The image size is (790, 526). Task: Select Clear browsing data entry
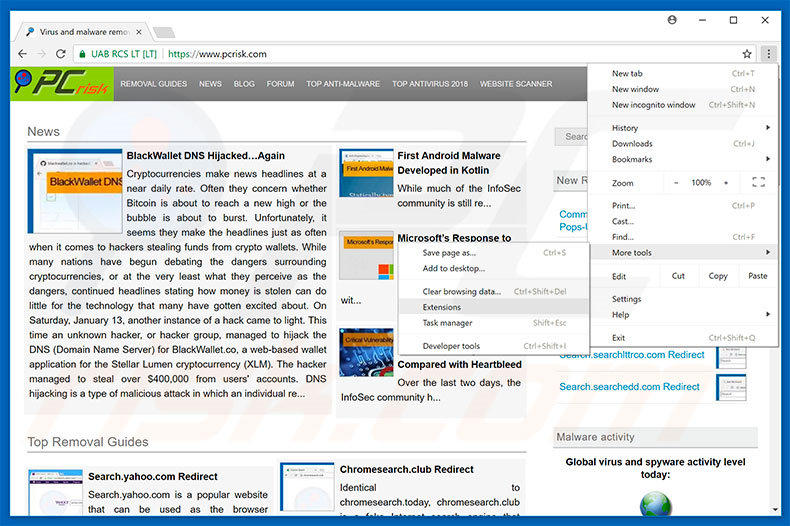[494, 292]
